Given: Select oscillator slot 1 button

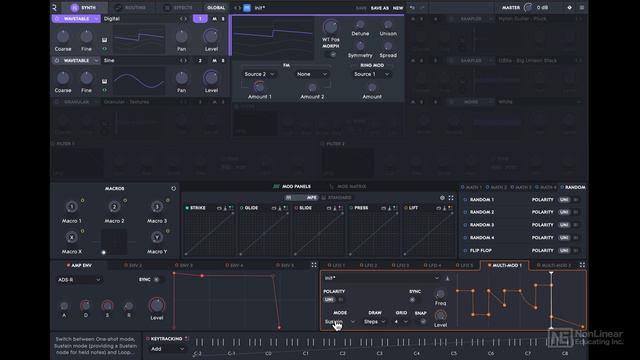Looking at the screenshot, I should (200, 19).
